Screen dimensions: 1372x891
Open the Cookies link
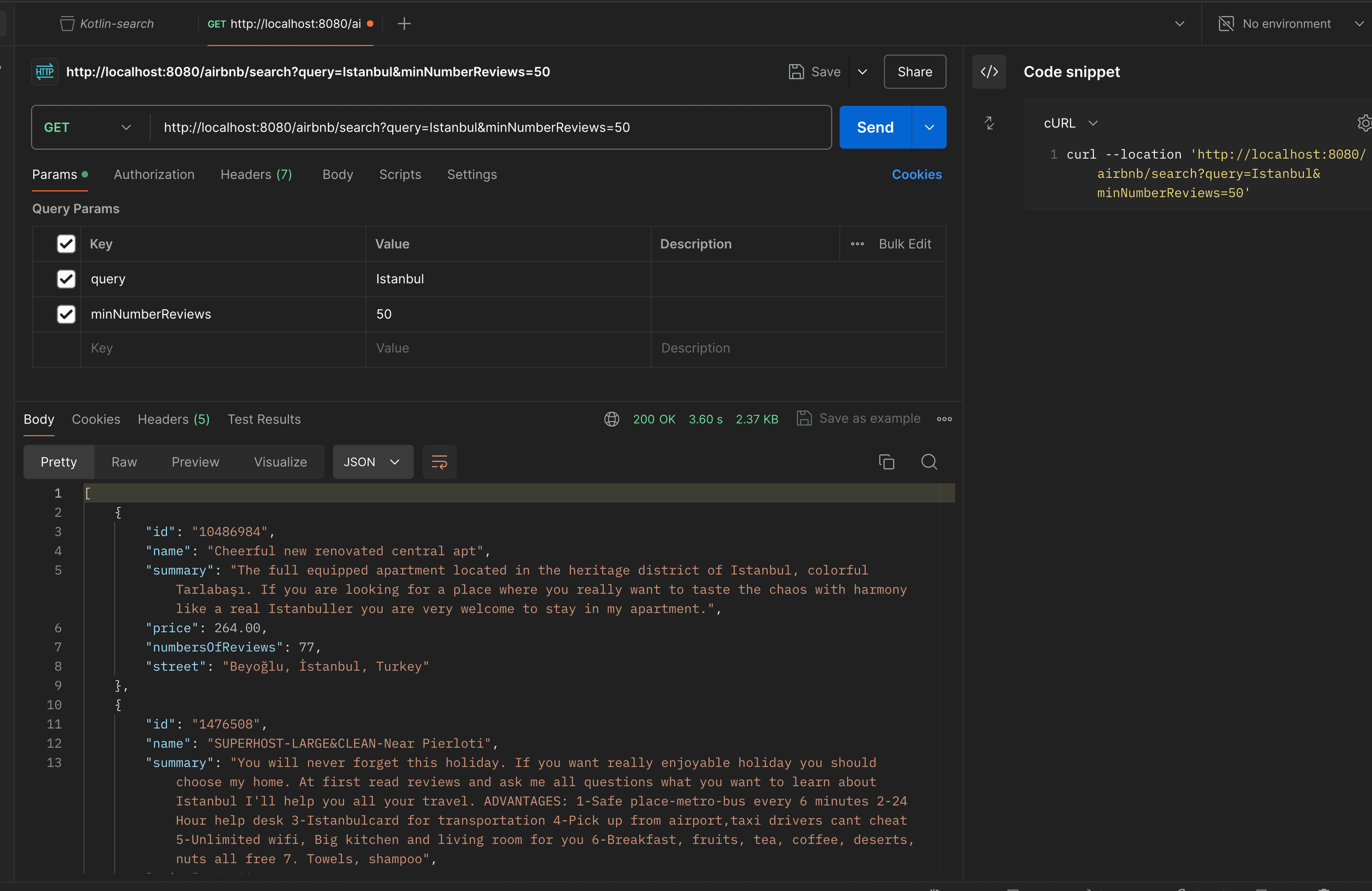(916, 174)
